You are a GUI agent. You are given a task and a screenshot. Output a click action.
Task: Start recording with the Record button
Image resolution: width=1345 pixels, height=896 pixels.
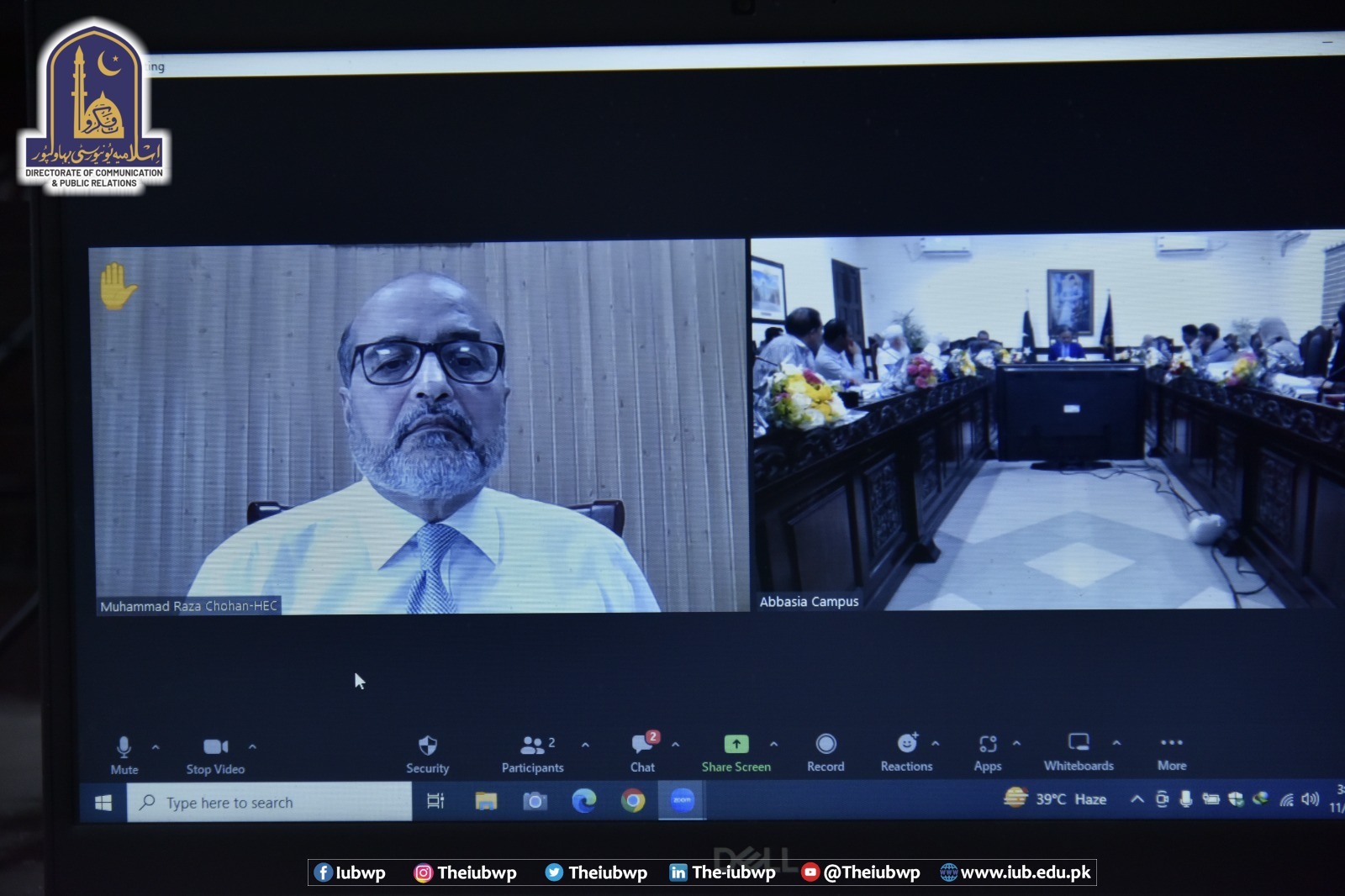tap(825, 751)
